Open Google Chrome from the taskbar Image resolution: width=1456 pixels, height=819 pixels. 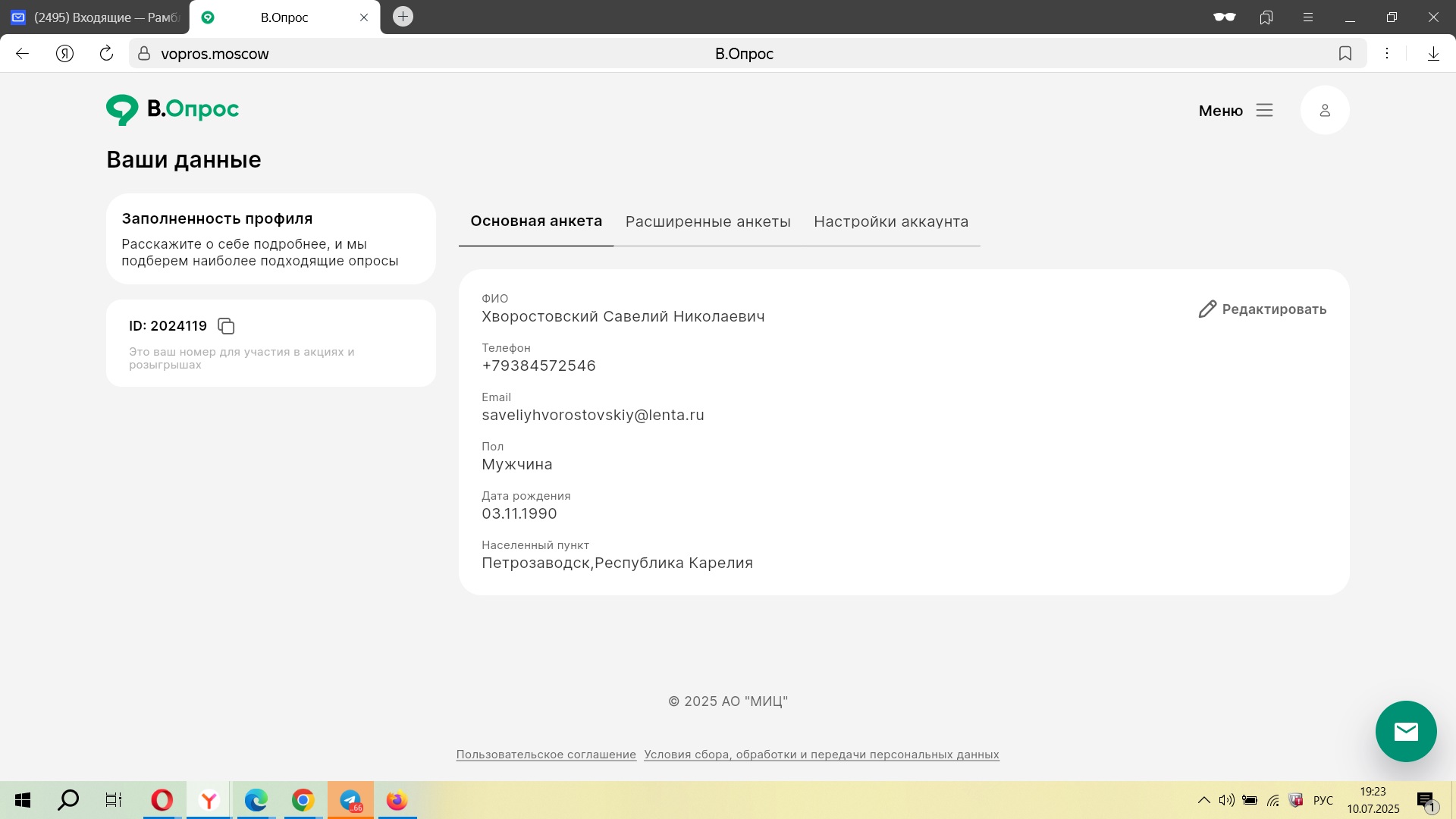tap(303, 800)
